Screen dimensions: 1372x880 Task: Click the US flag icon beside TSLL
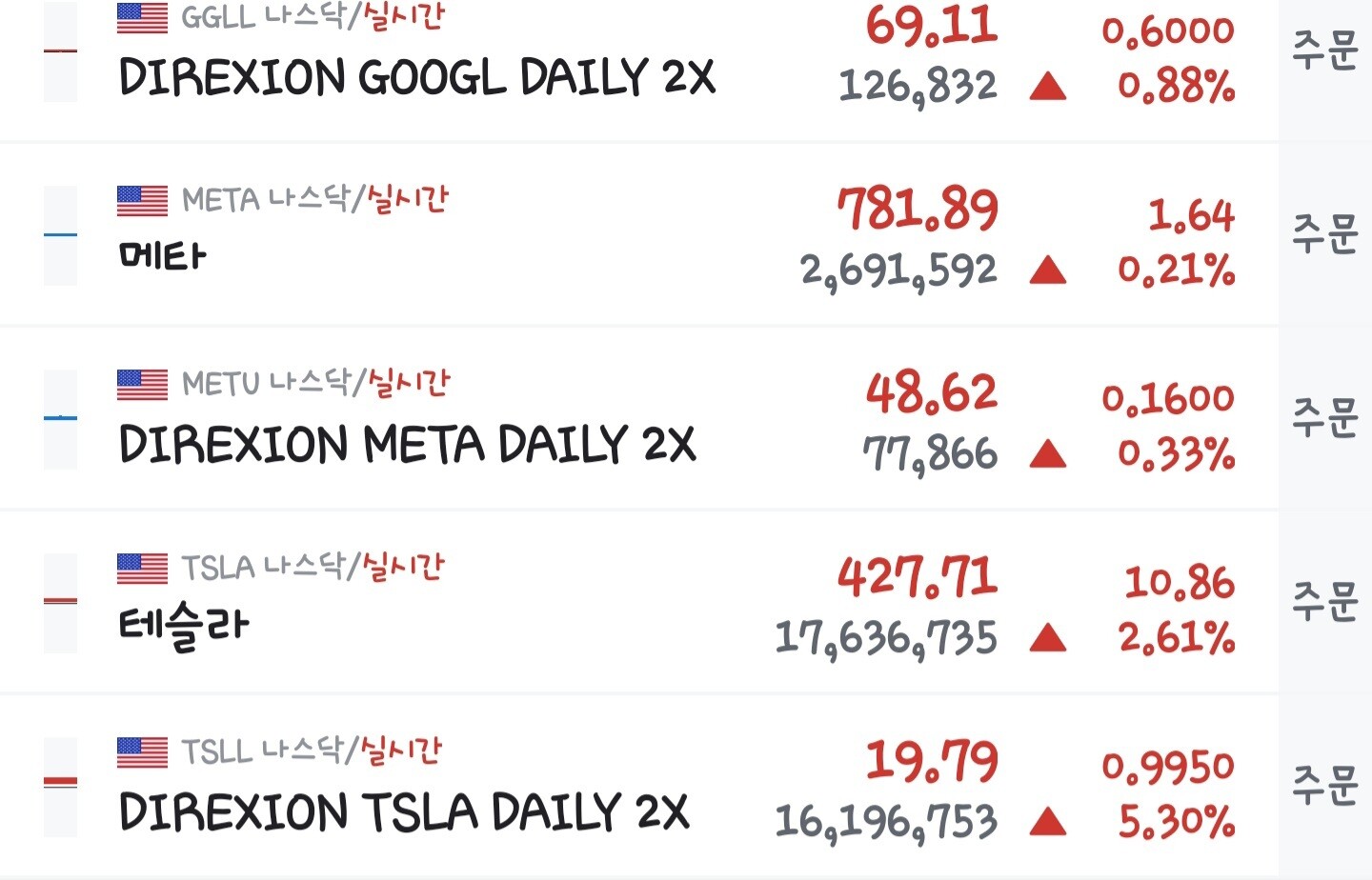[142, 751]
